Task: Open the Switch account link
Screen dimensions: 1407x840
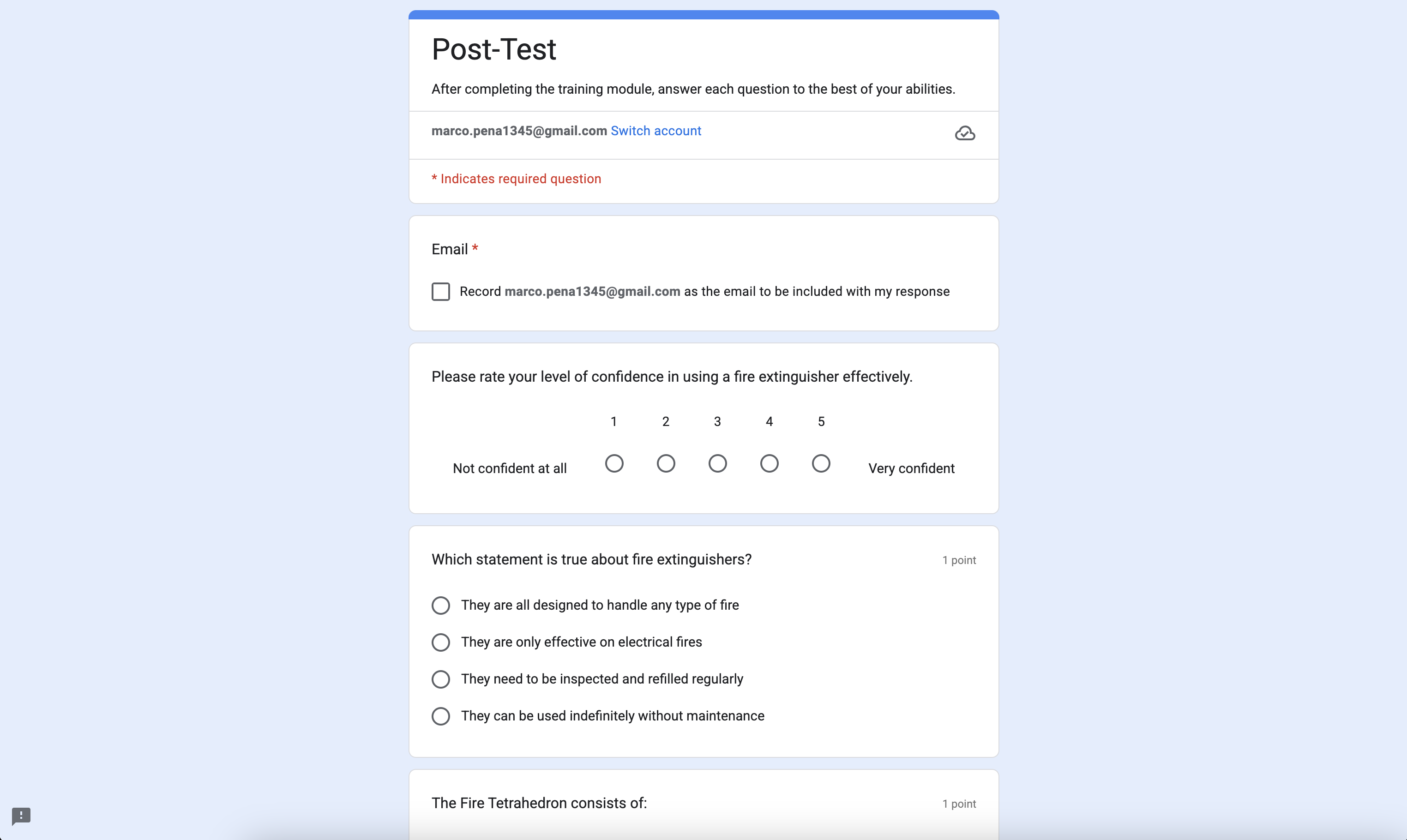Action: click(x=655, y=131)
